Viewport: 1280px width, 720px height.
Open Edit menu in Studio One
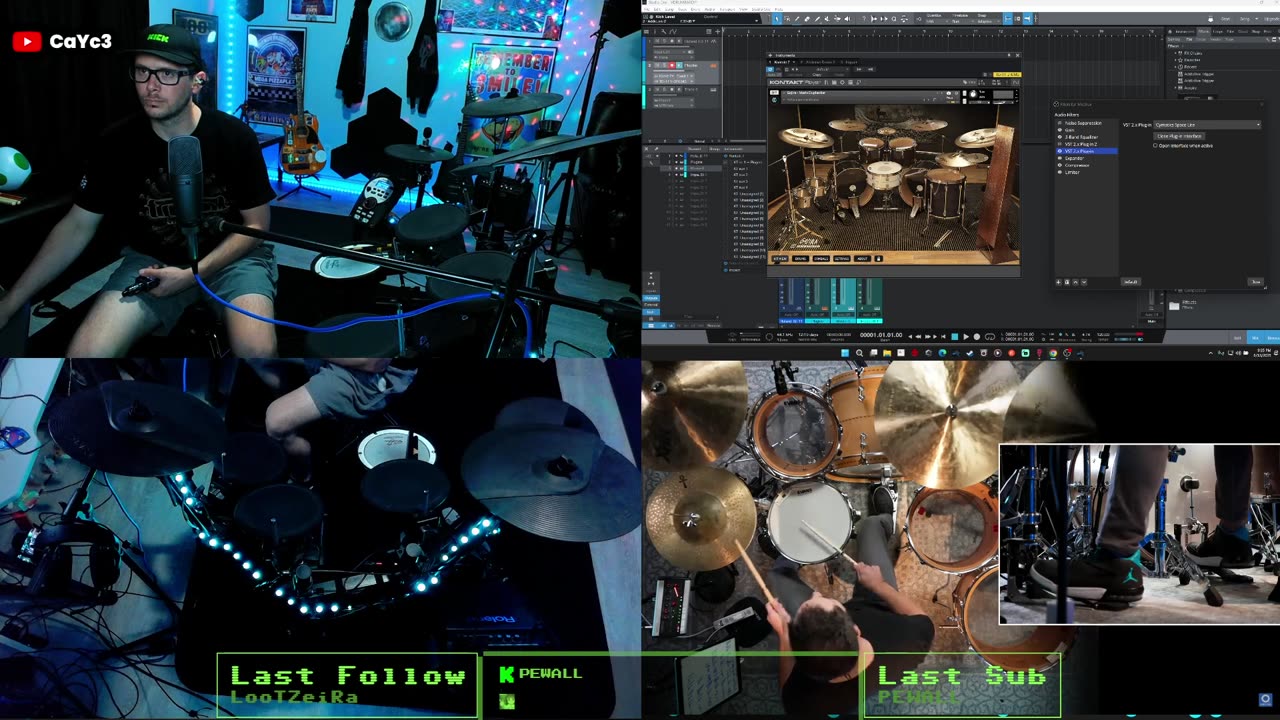pyautogui.click(x=656, y=9)
